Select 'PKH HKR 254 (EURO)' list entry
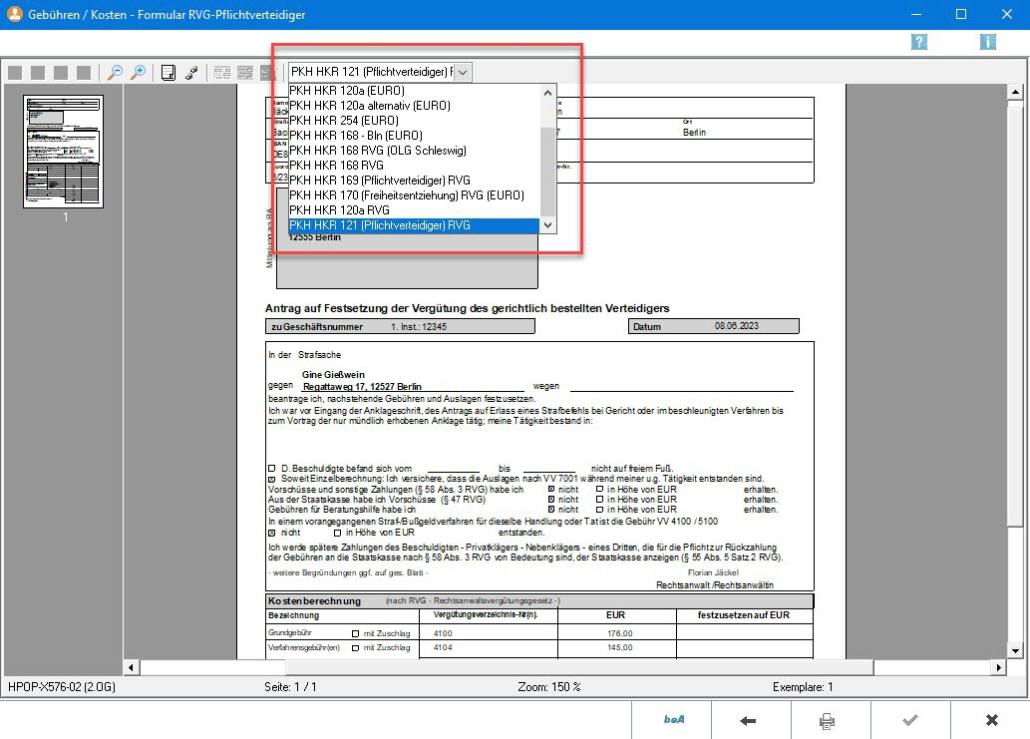 pos(343,120)
